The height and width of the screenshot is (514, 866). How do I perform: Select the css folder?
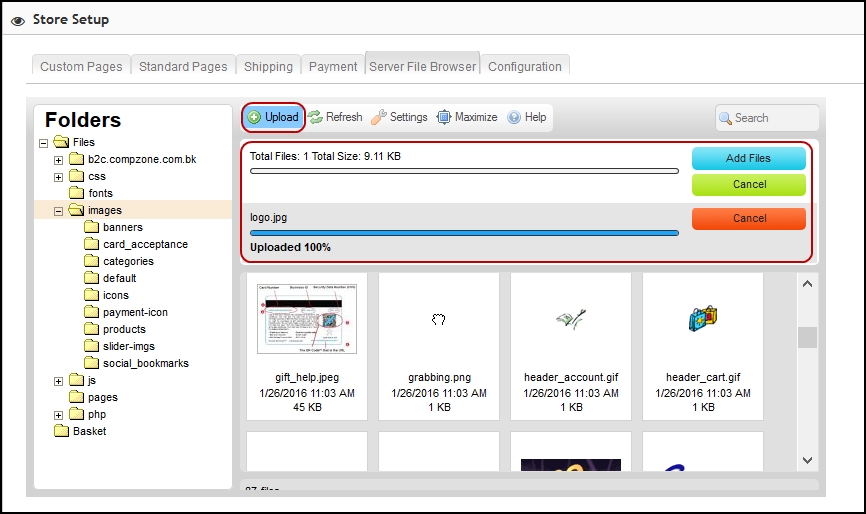(97, 177)
